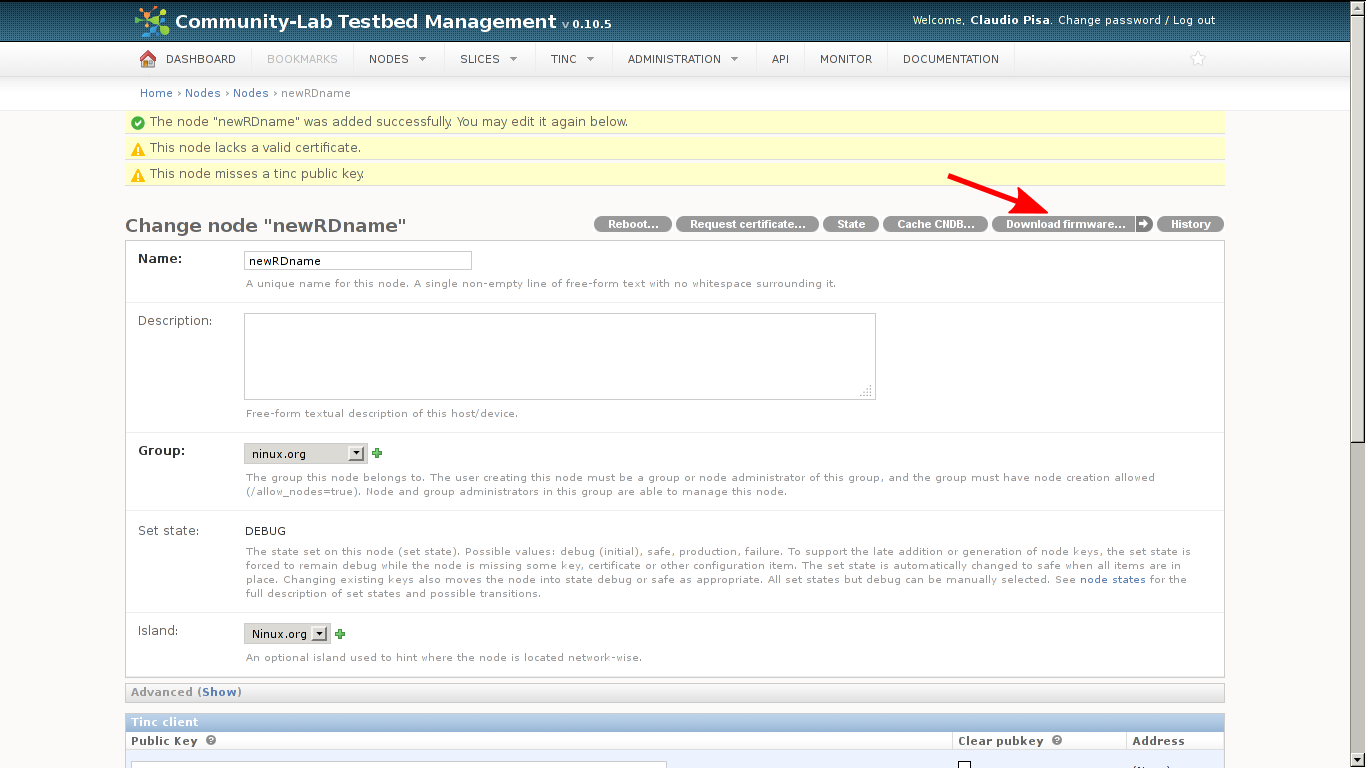This screenshot has height=768, width=1366.
Task: Click the green plus beside Group
Action: tap(377, 453)
